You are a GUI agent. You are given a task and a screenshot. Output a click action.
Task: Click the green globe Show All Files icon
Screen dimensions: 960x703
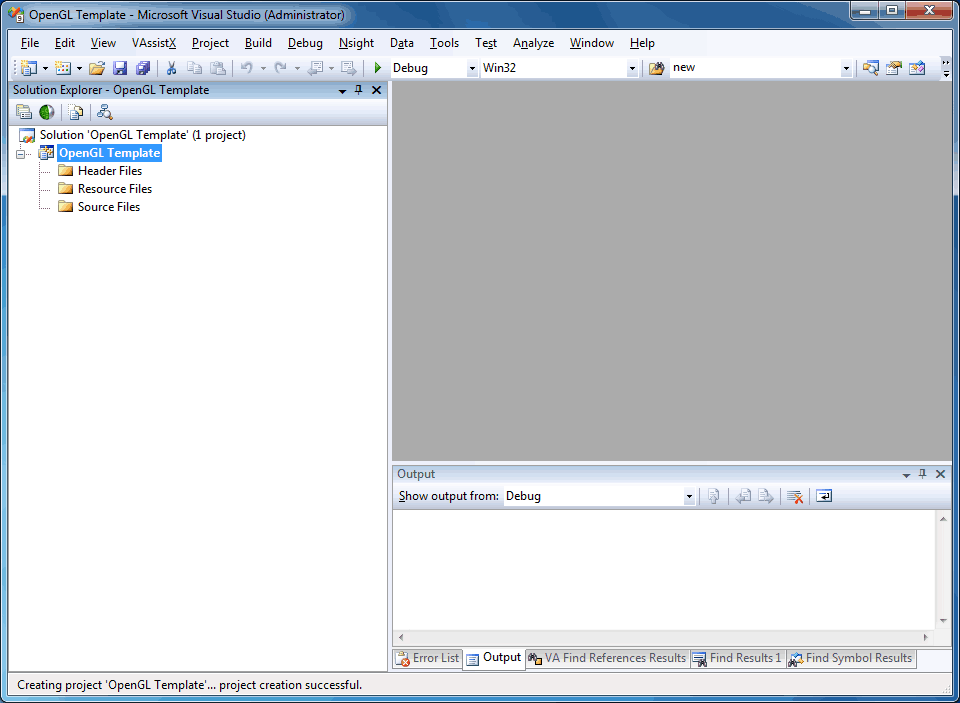click(47, 112)
